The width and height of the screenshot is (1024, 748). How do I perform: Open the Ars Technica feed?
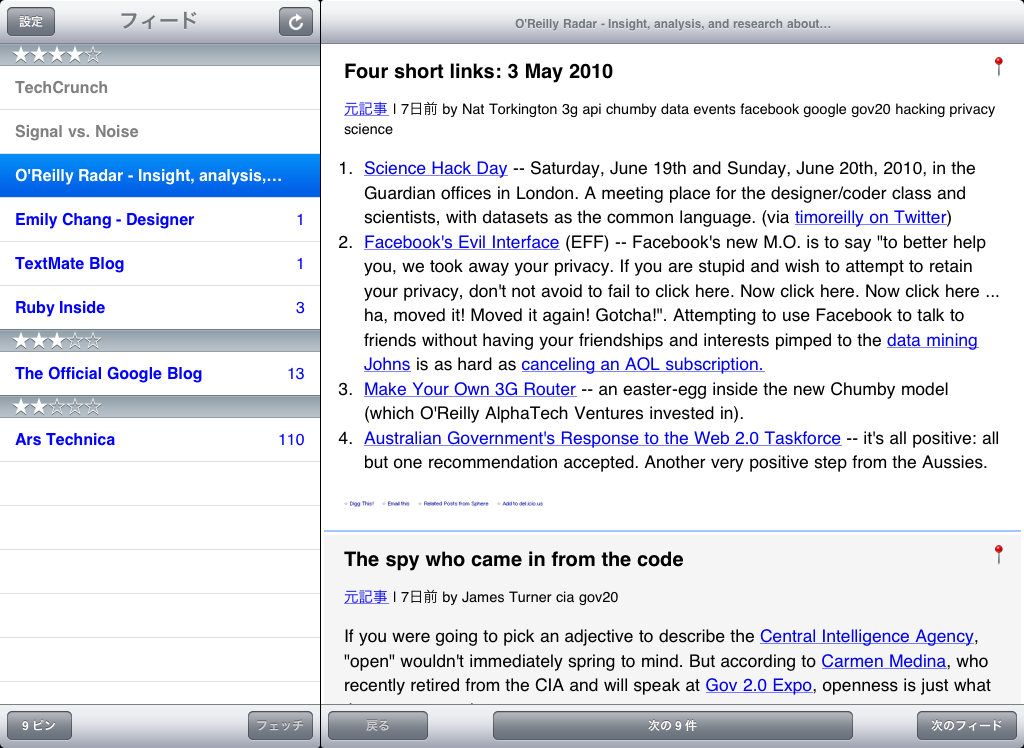pyautogui.click(x=160, y=439)
